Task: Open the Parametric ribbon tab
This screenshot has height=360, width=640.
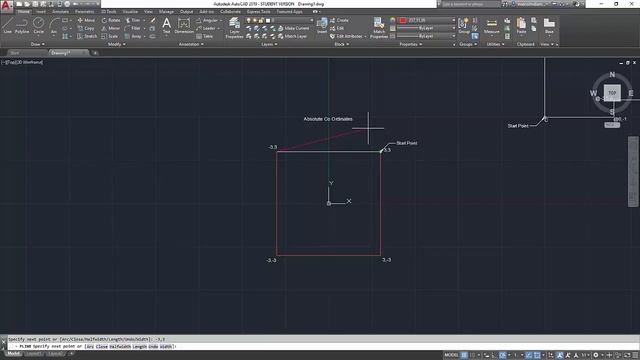Action: tap(84, 11)
